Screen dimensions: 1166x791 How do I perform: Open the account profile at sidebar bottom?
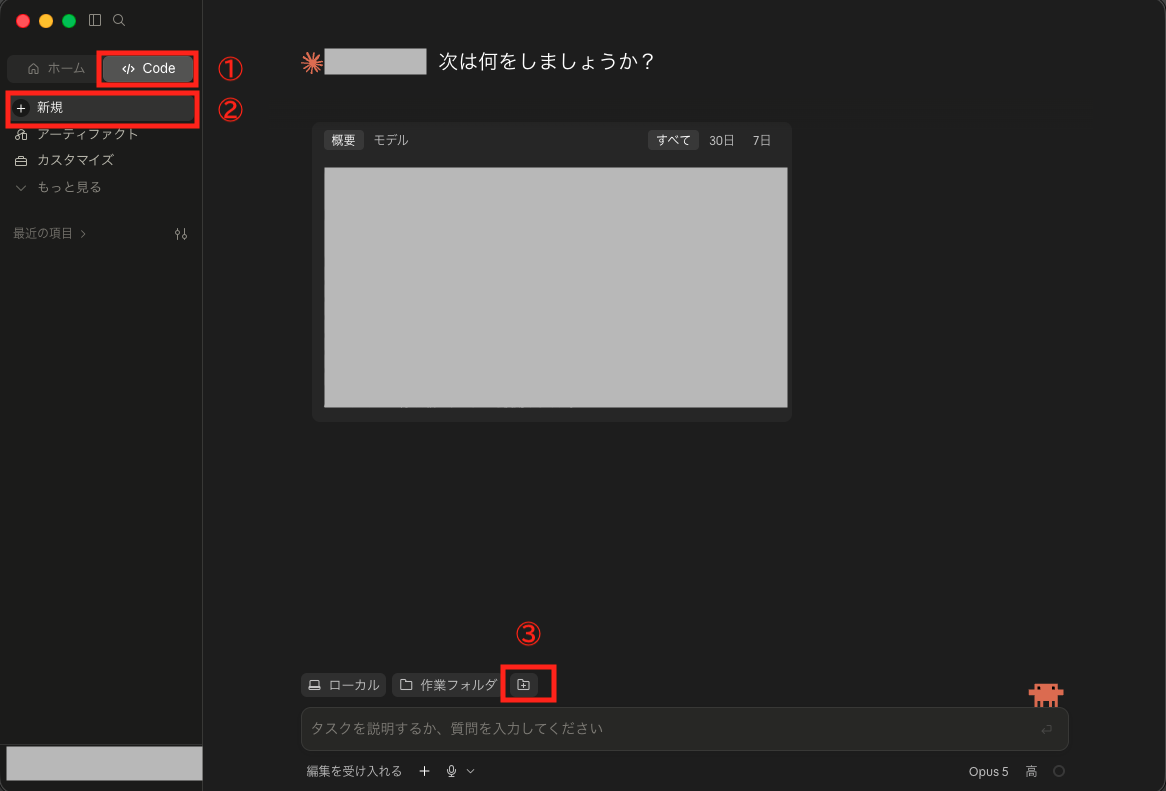pos(104,763)
